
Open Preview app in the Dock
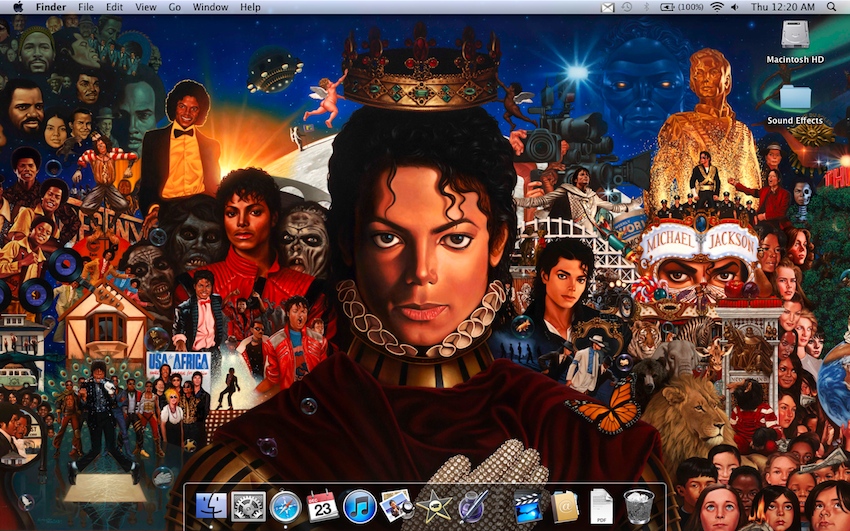tap(397, 505)
